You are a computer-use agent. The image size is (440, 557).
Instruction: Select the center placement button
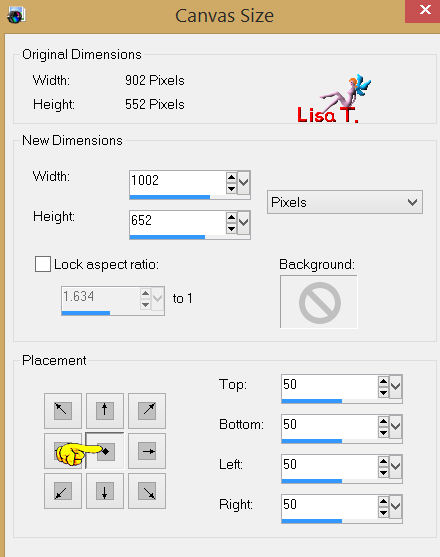click(x=105, y=451)
